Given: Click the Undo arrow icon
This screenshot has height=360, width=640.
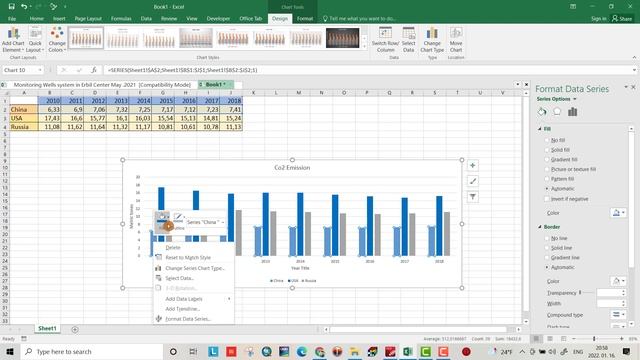Looking at the screenshot, I should click(24, 7).
